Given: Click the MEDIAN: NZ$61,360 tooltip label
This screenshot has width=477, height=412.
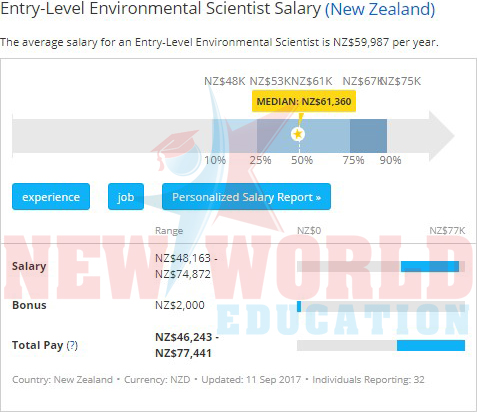Looking at the screenshot, I should 304,101.
